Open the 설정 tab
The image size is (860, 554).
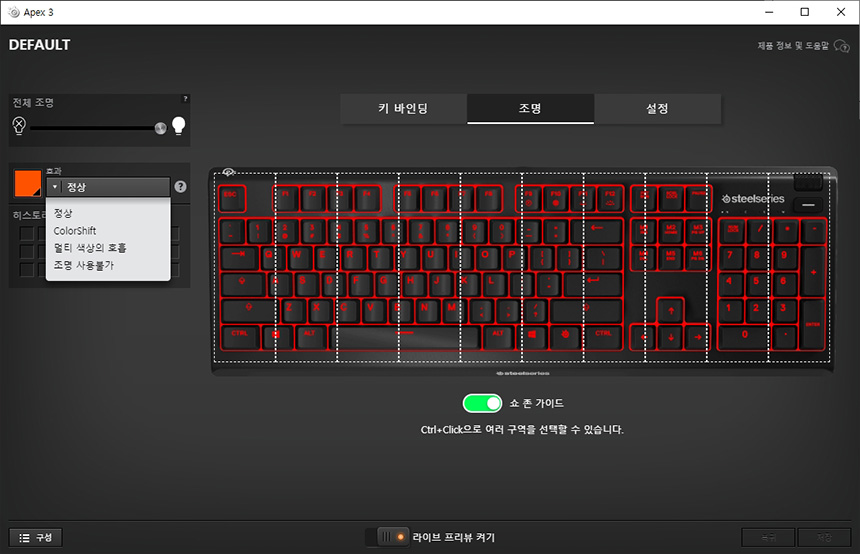657,109
